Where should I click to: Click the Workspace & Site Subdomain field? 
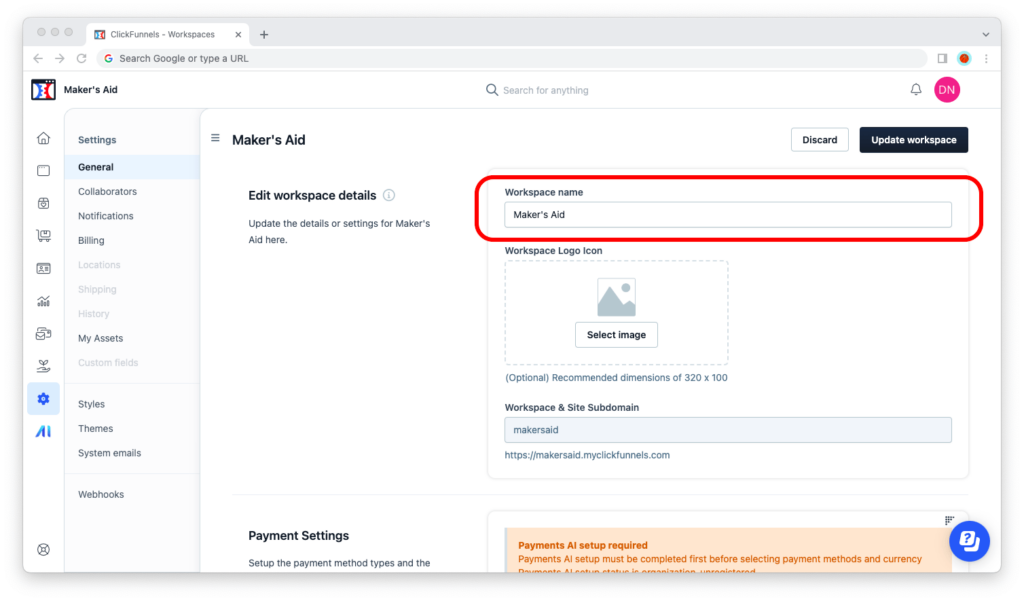click(728, 430)
